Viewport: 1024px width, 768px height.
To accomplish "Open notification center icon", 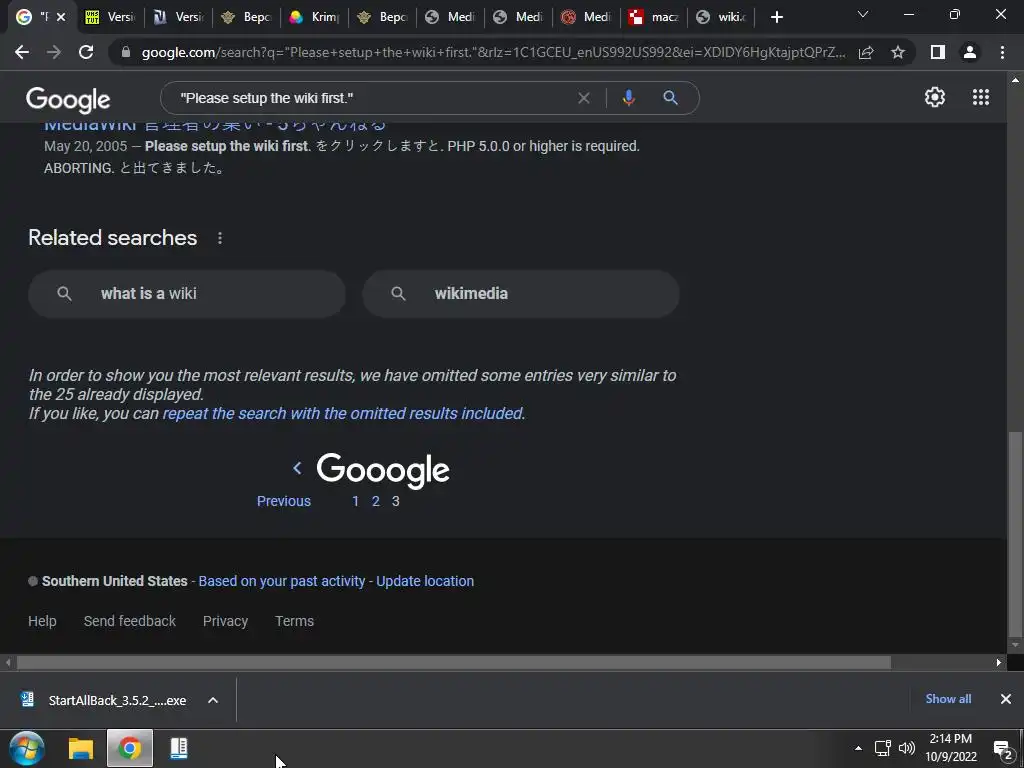I will click(x=1002, y=749).
